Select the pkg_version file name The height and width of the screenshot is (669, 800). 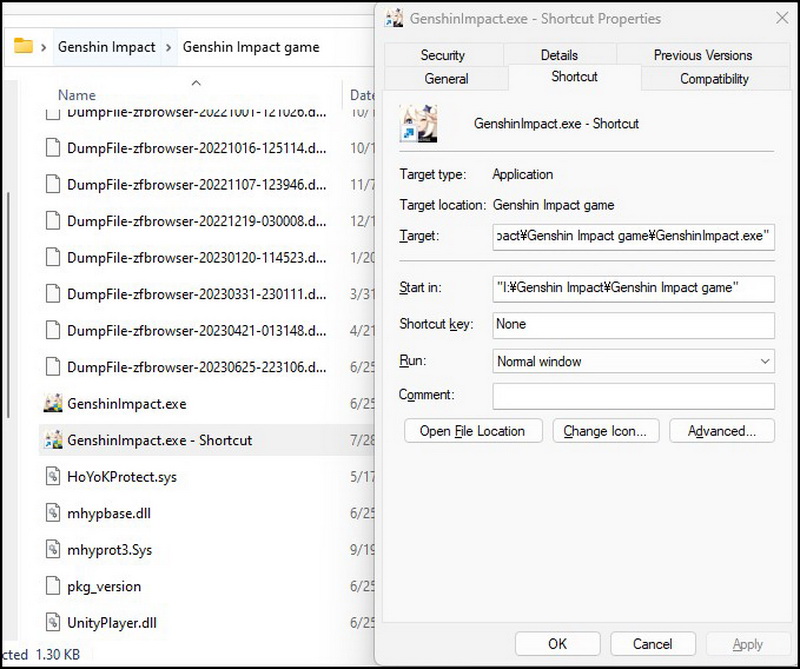pyautogui.click(x=104, y=586)
